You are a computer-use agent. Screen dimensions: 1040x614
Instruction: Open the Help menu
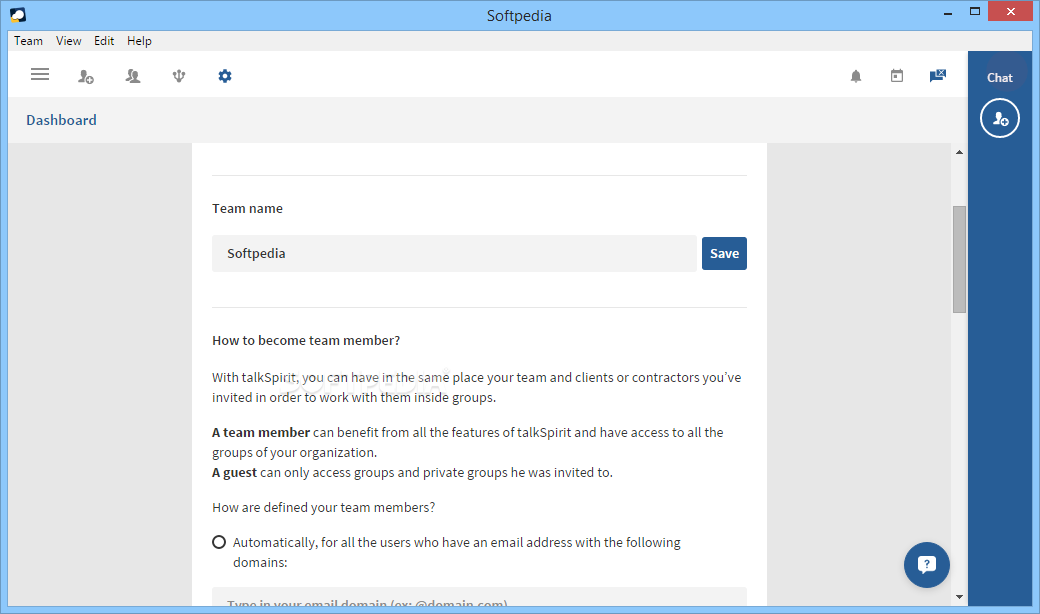pyautogui.click(x=139, y=41)
